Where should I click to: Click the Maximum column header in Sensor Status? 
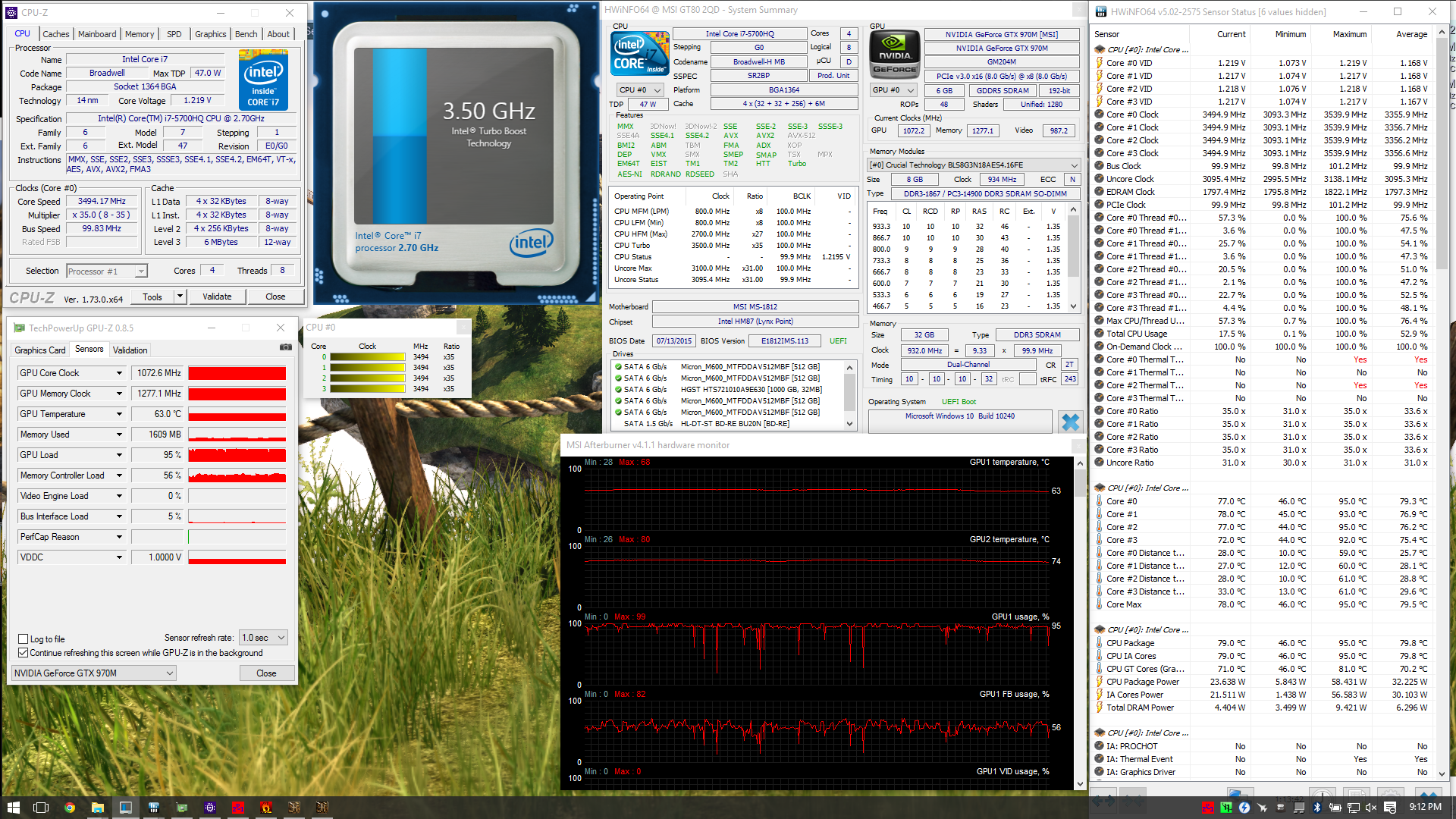point(1350,34)
